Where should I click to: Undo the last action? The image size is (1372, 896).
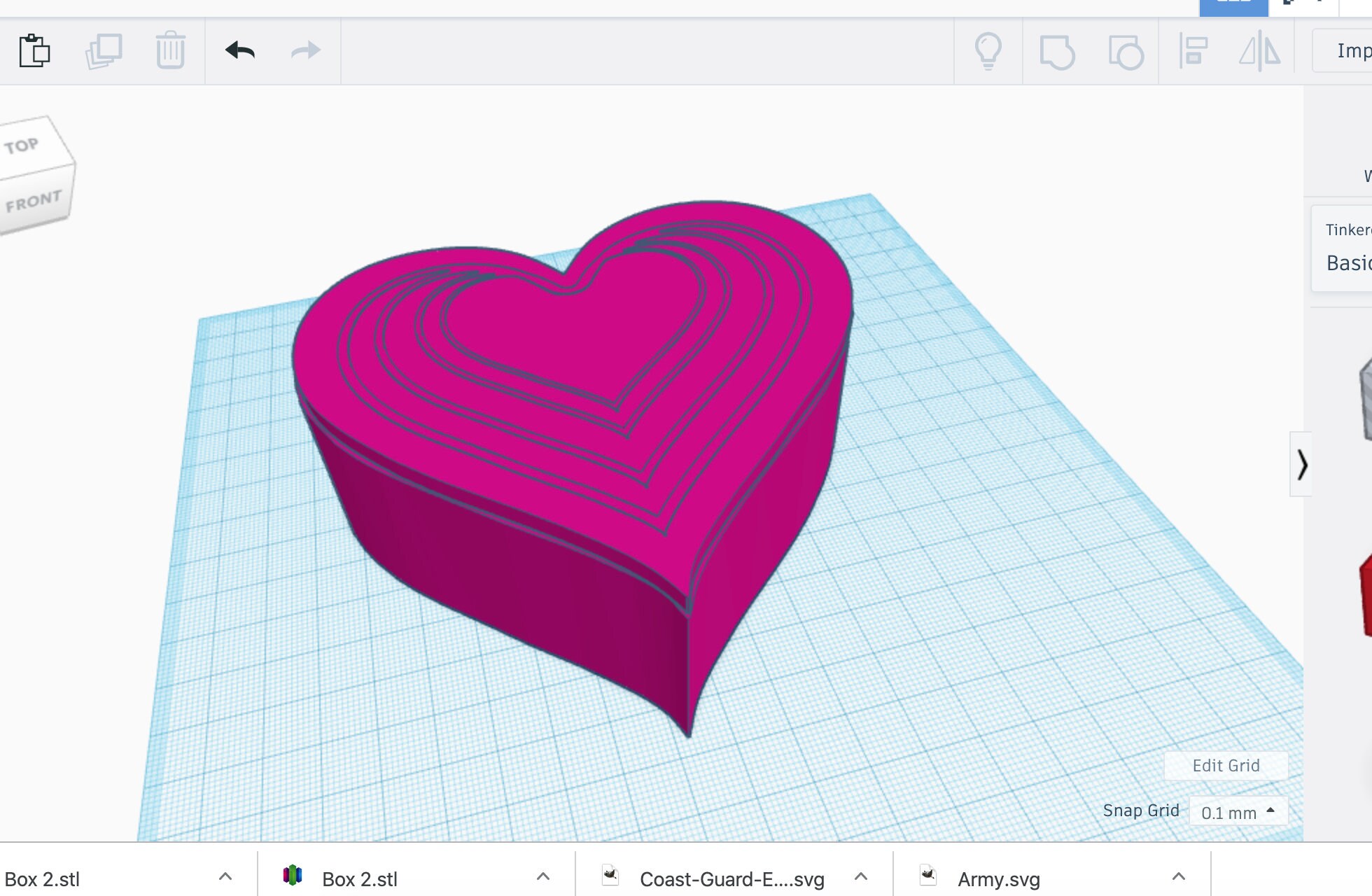tap(238, 50)
